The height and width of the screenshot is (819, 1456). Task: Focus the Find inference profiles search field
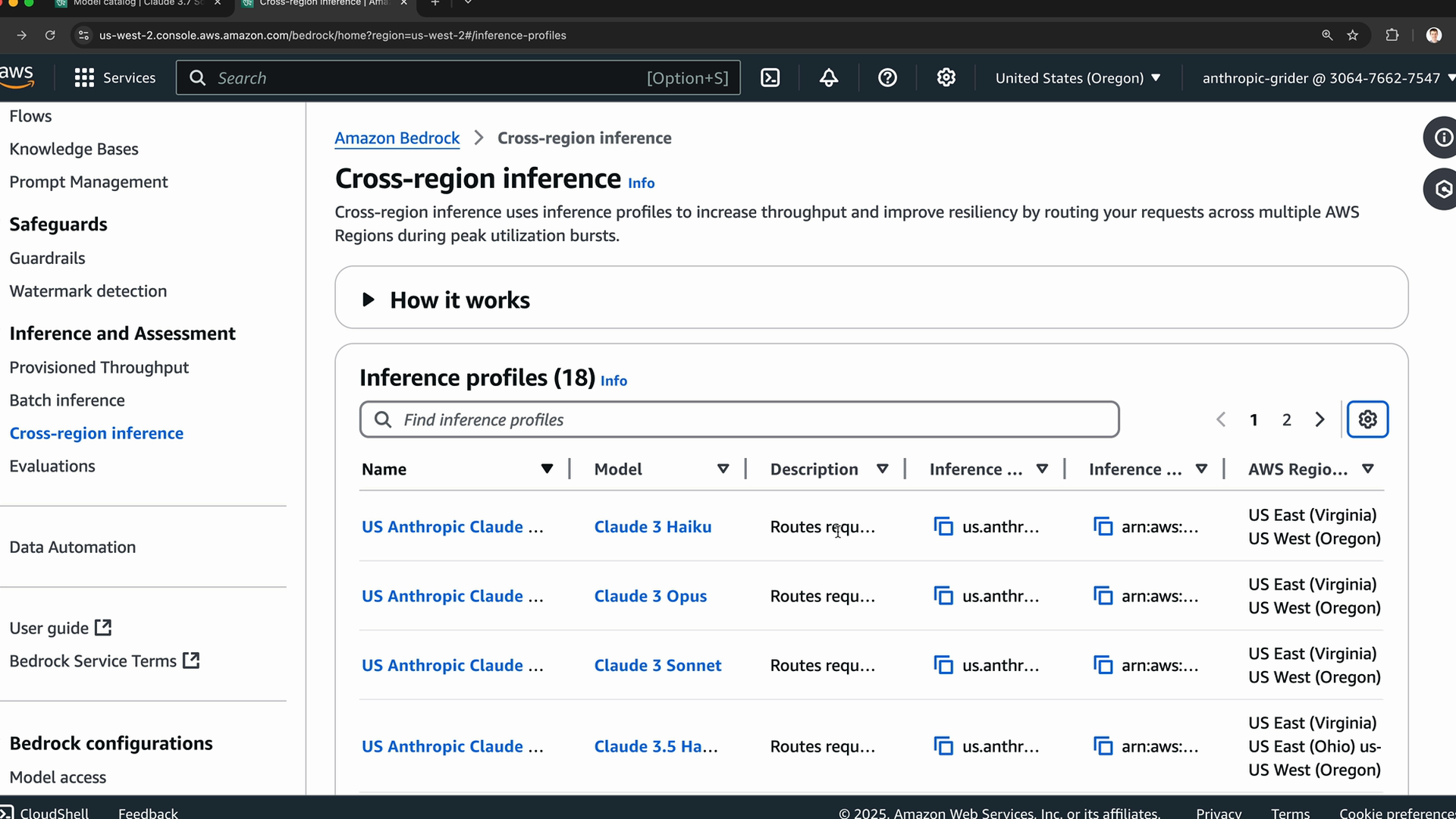click(739, 419)
